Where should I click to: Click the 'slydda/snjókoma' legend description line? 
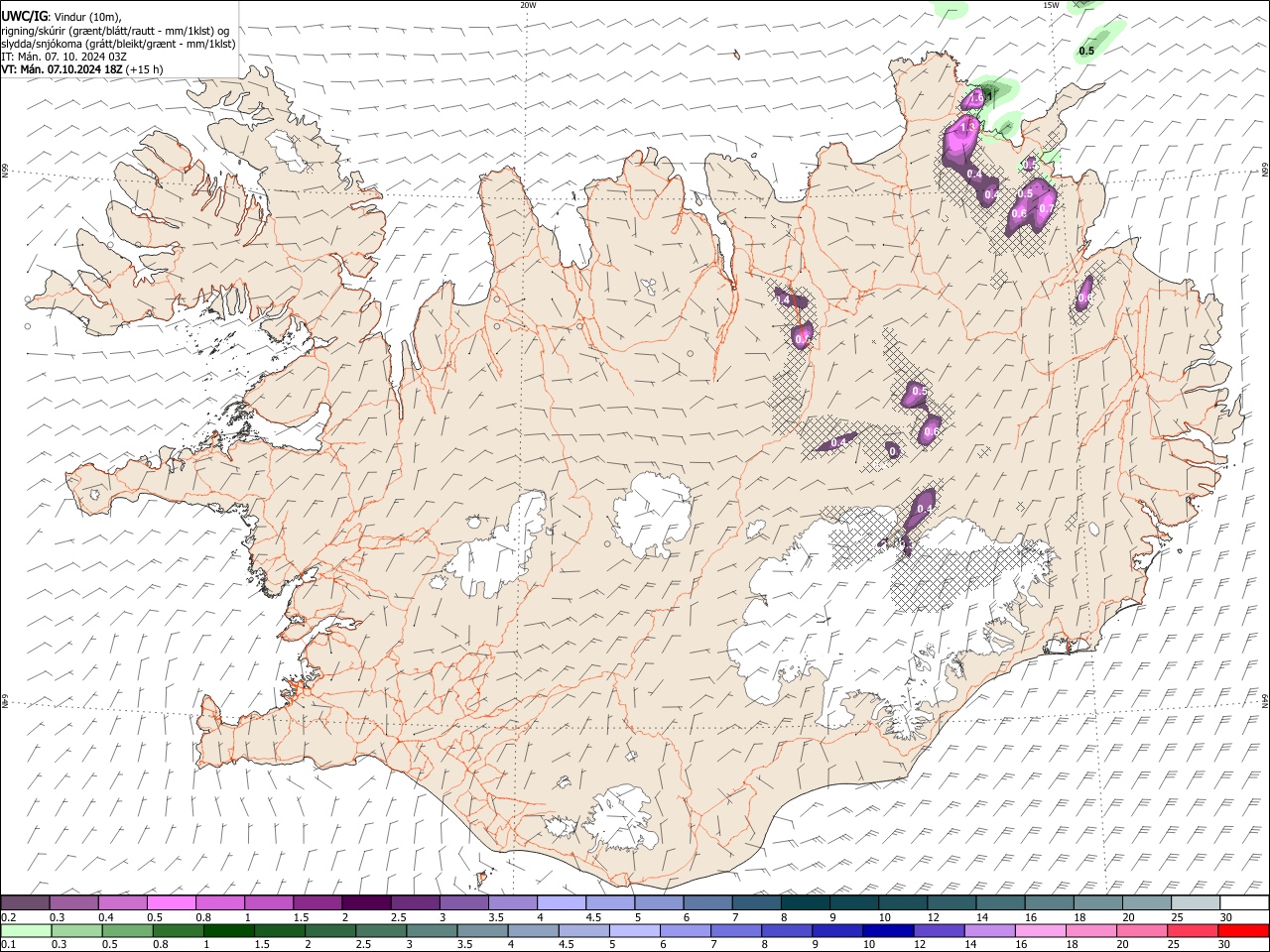point(118,44)
